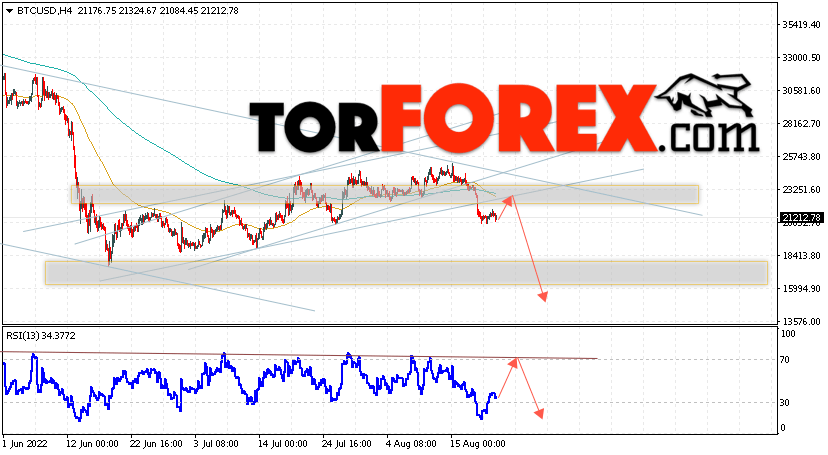The width and height of the screenshot is (828, 455).
Task: Select the 35419.40 price axis label
Action: [801, 24]
